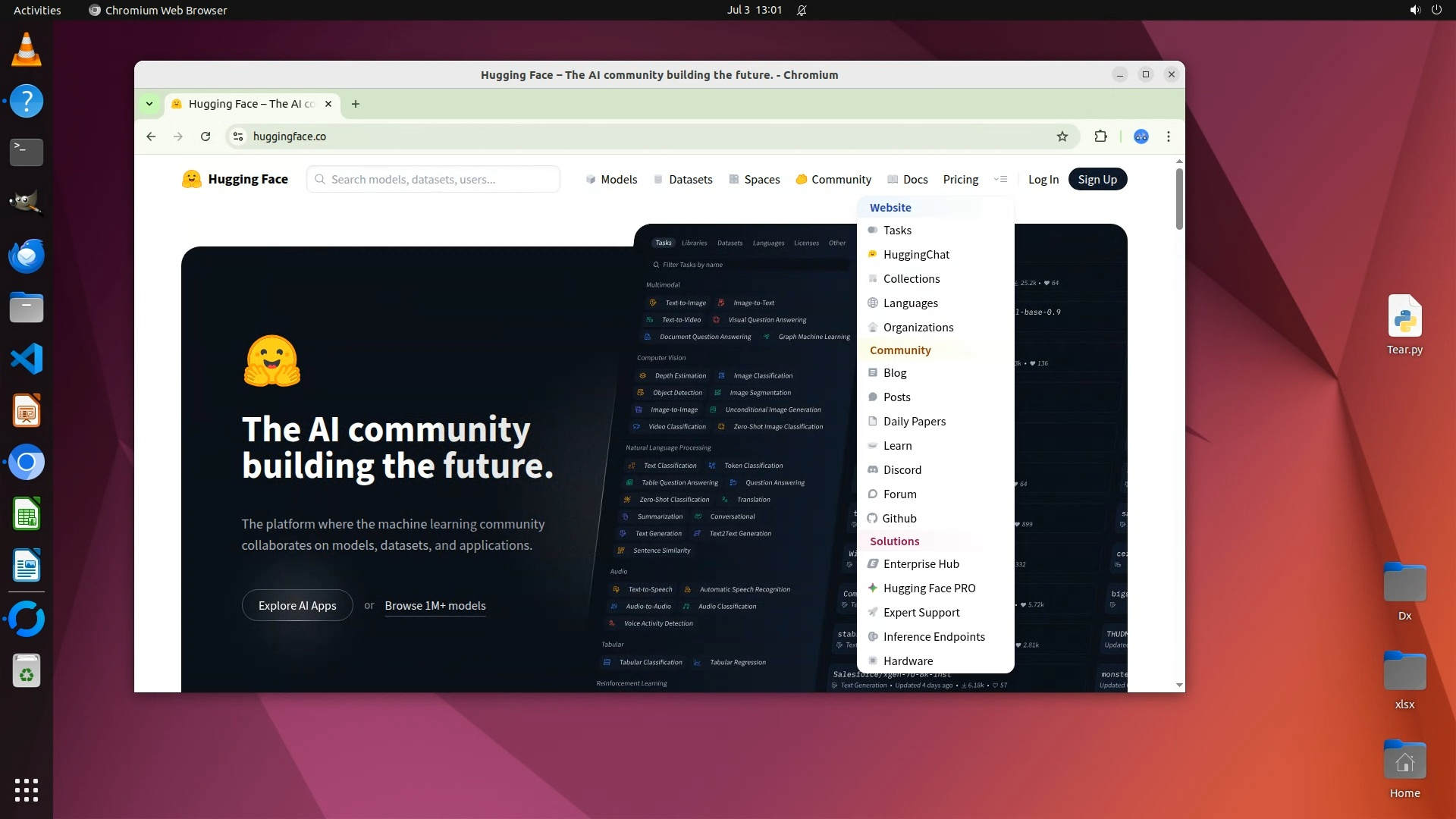This screenshot has width=1456, height=819.
Task: Collapse the navigation more-menu toggle
Action: pos(1000,180)
